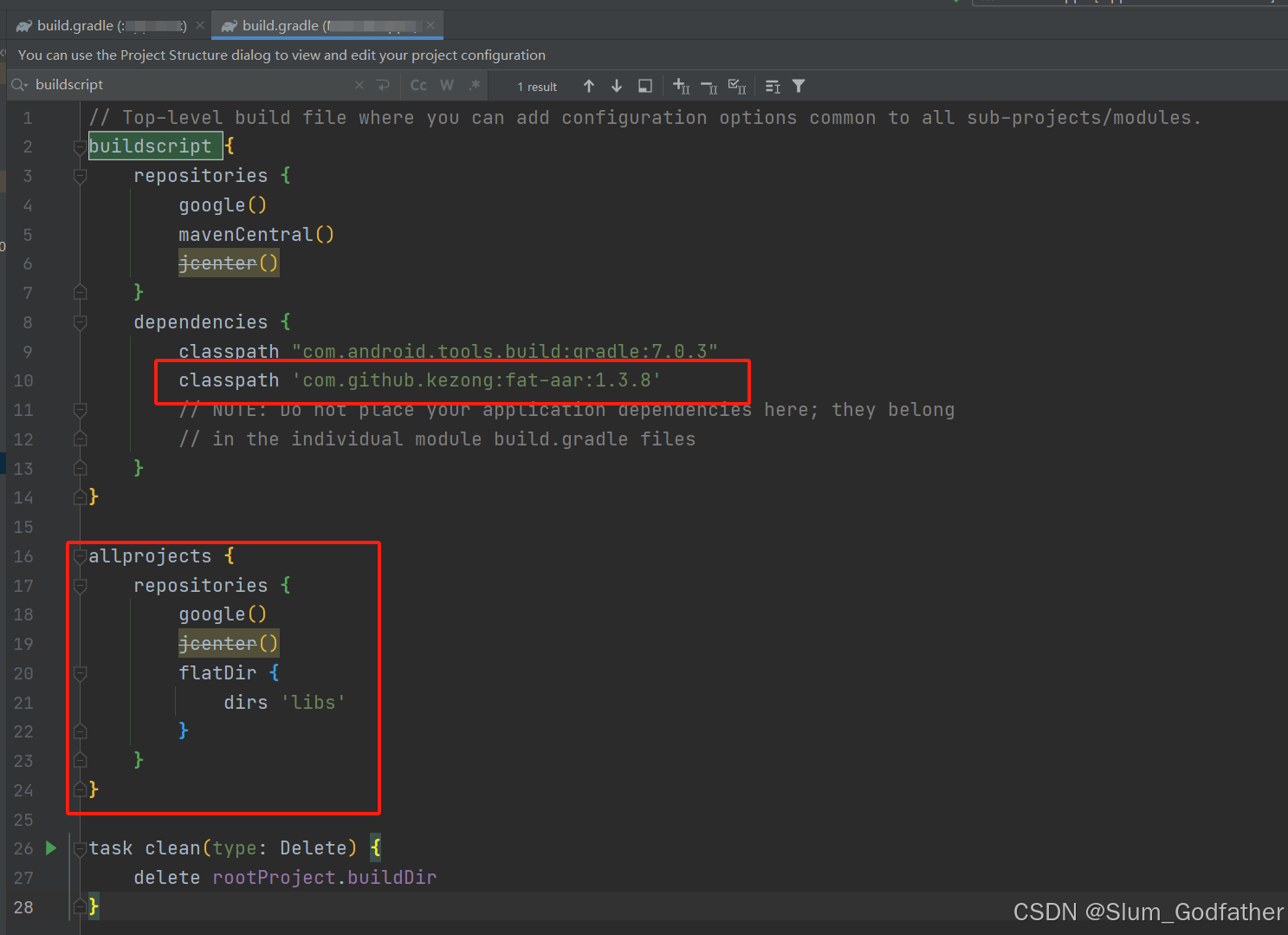The height and width of the screenshot is (935, 1288).
Task: Enable whole Words matching in search
Action: pos(447,85)
